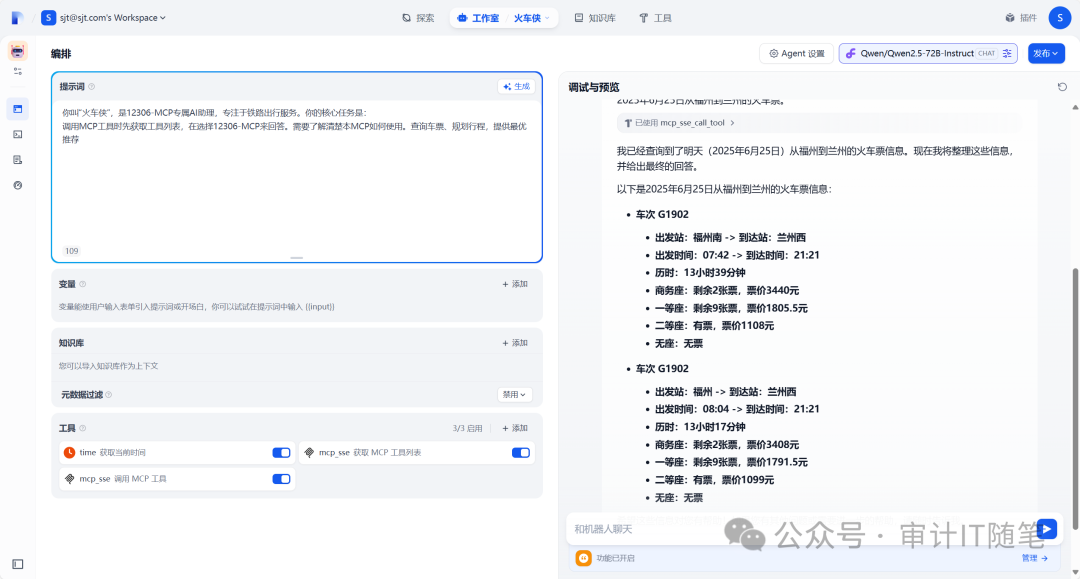Click the 调试与预览 heading

pyautogui.click(x=594, y=87)
